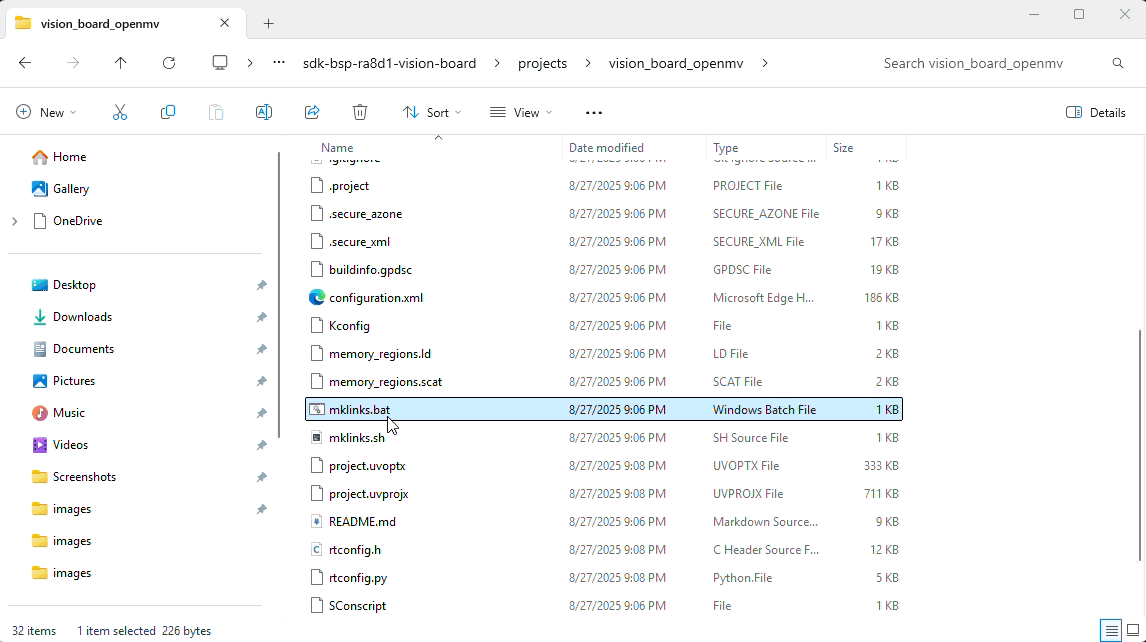Click the Share icon in toolbar
This screenshot has height=642, width=1146.
[x=312, y=113]
